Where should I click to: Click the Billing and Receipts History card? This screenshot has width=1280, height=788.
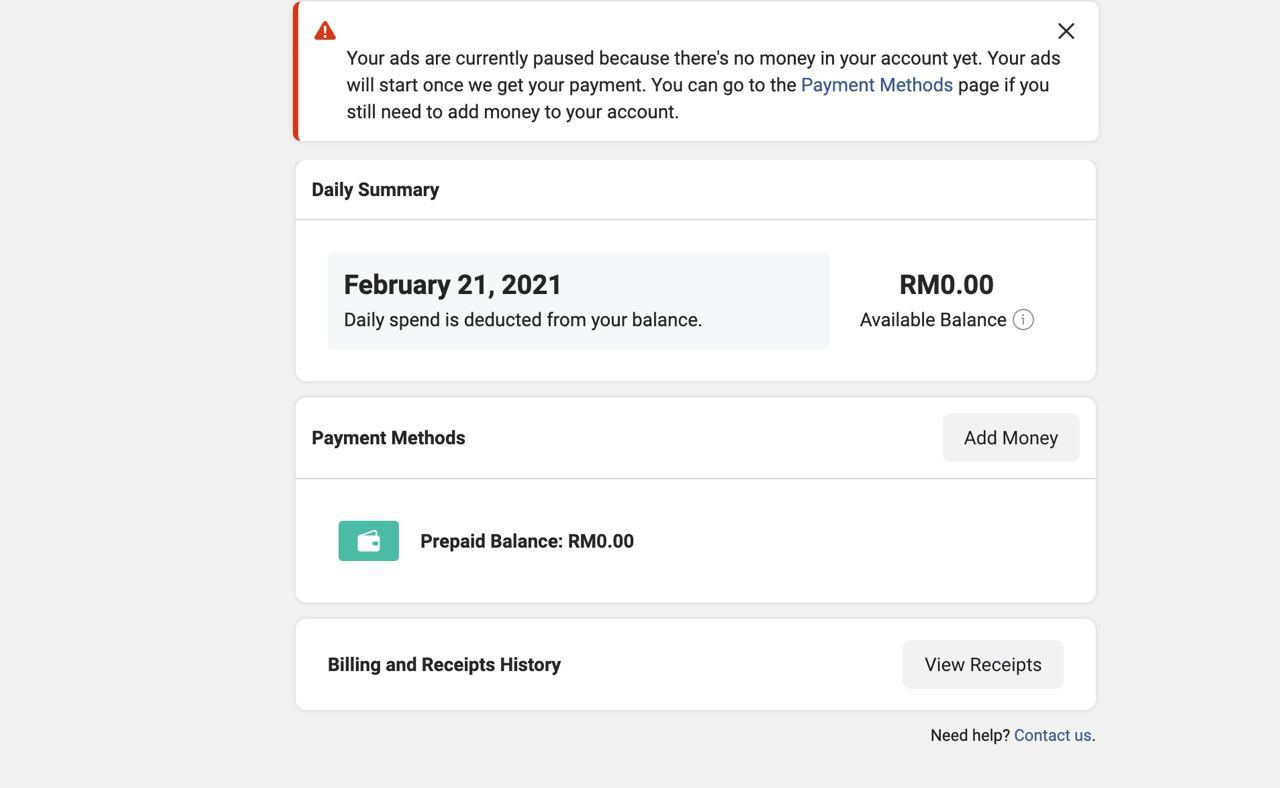click(696, 665)
